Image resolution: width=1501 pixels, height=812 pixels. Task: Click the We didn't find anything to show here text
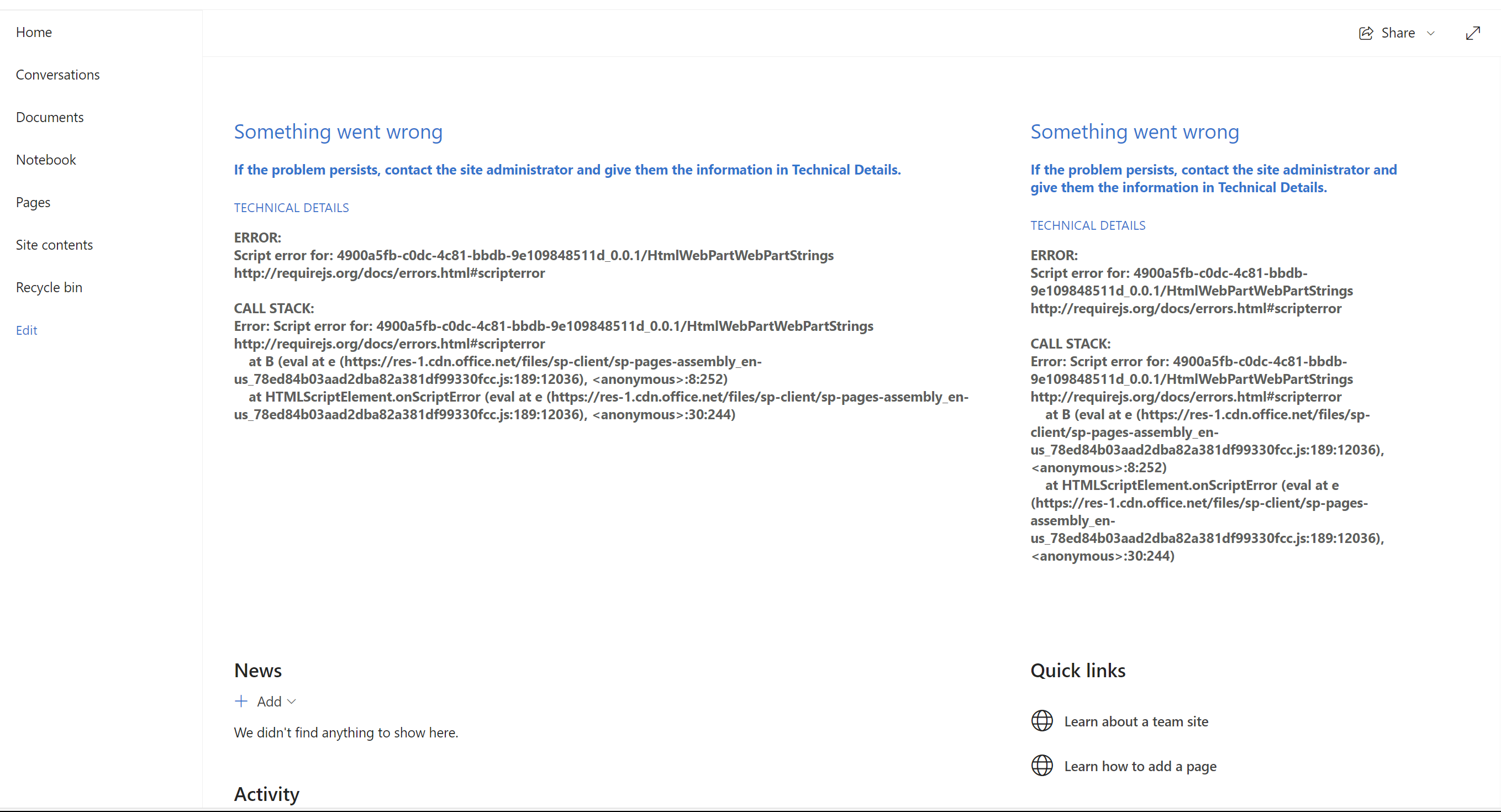346,732
